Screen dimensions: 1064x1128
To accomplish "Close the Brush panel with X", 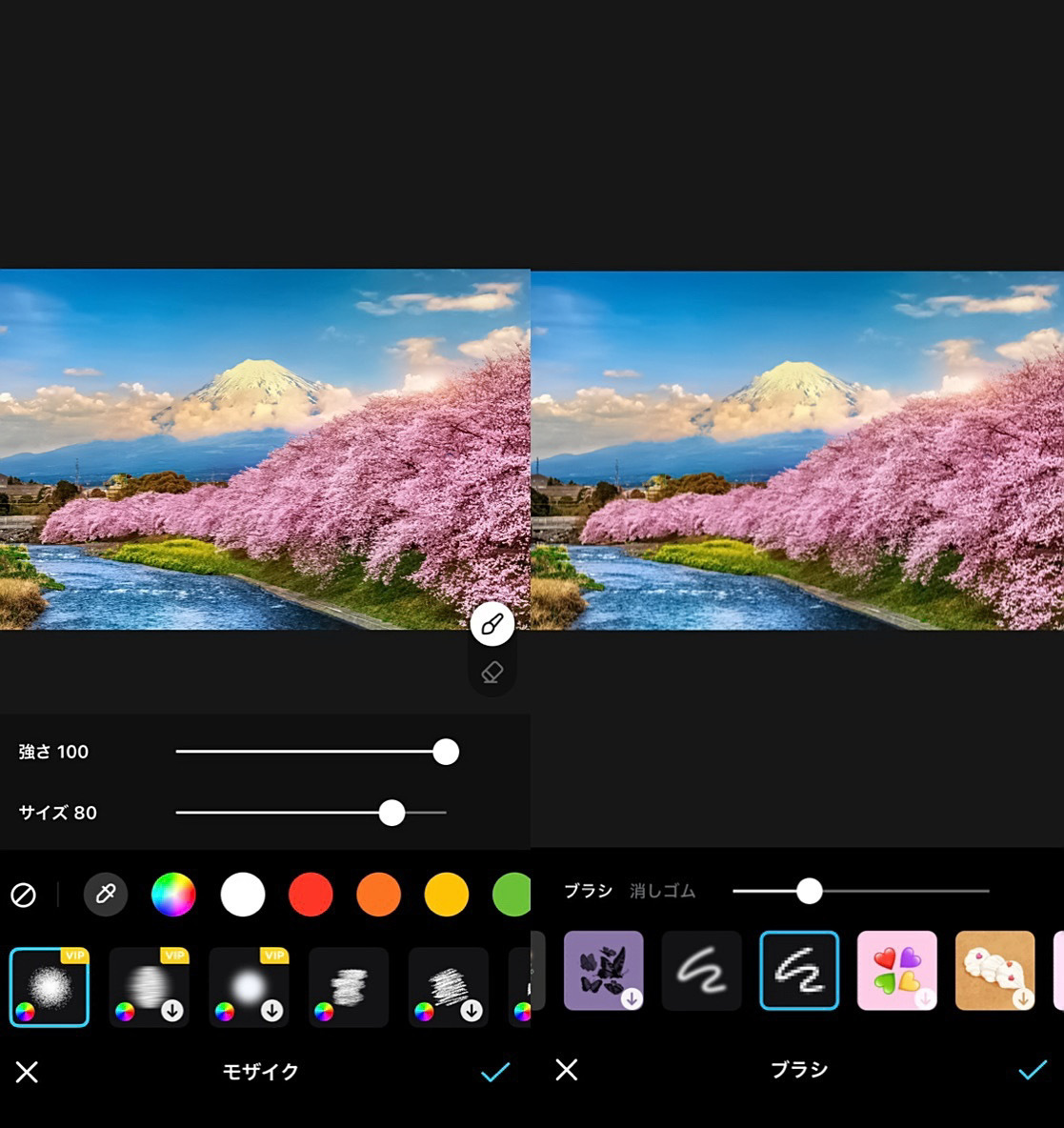I will click(567, 1070).
